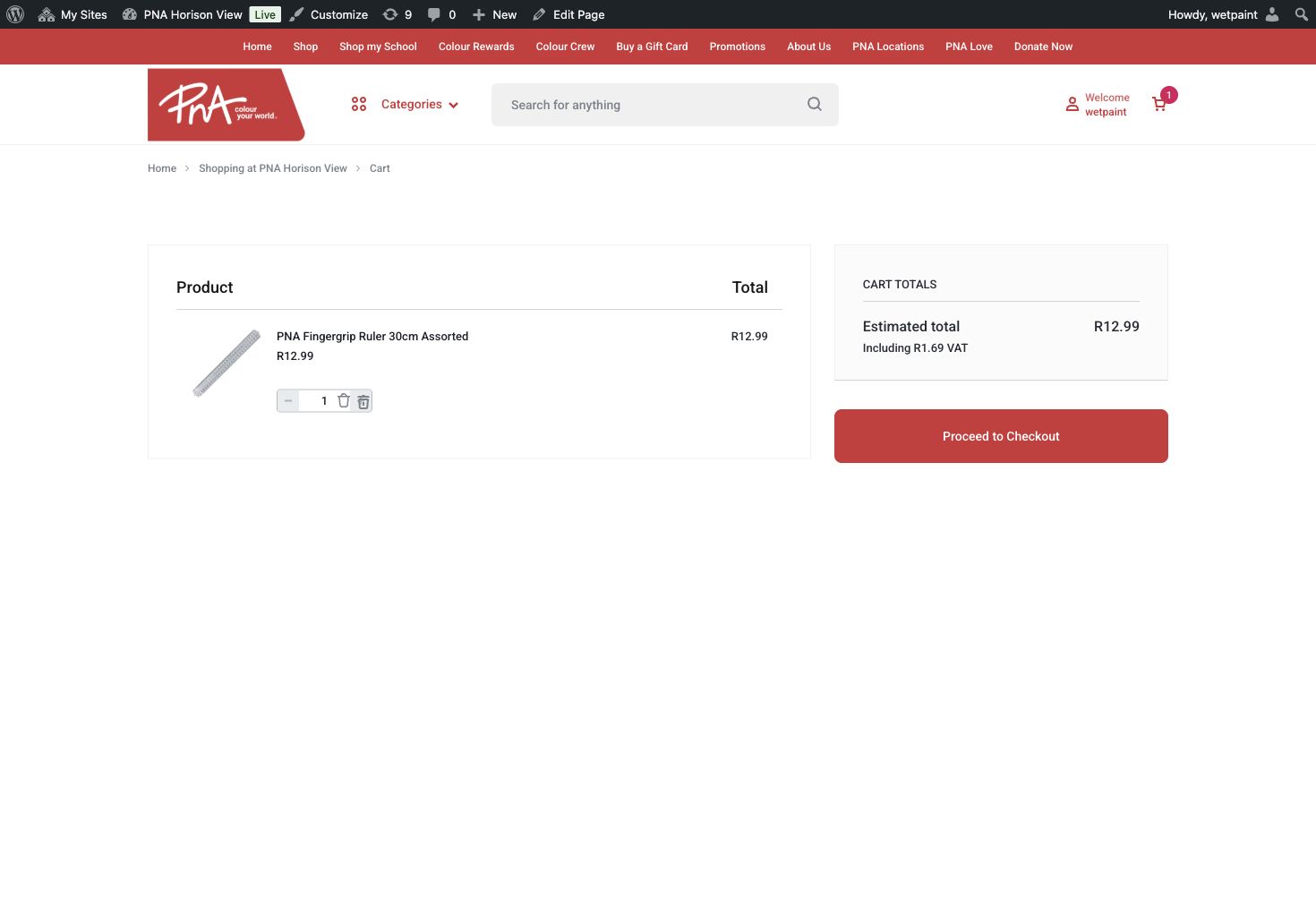The width and height of the screenshot is (1316, 917).
Task: Click Proceed to Checkout button
Action: (x=1001, y=436)
